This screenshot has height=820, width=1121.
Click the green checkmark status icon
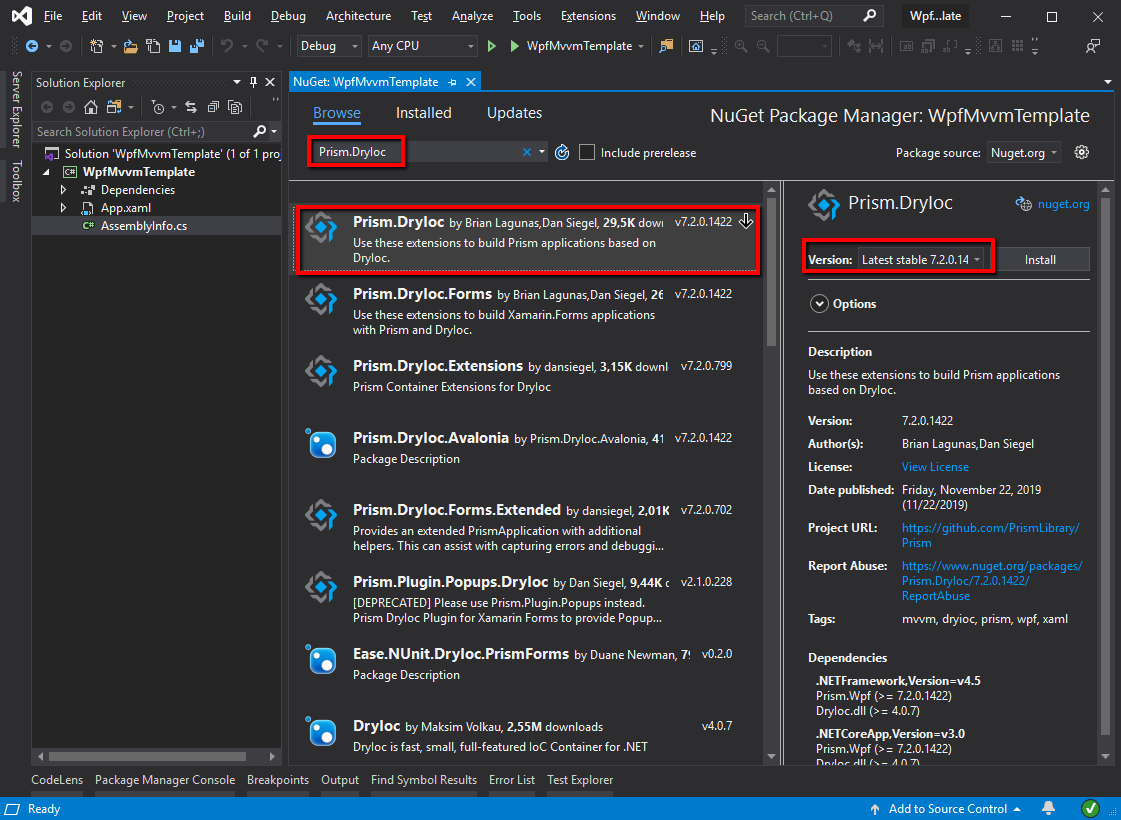click(1090, 809)
